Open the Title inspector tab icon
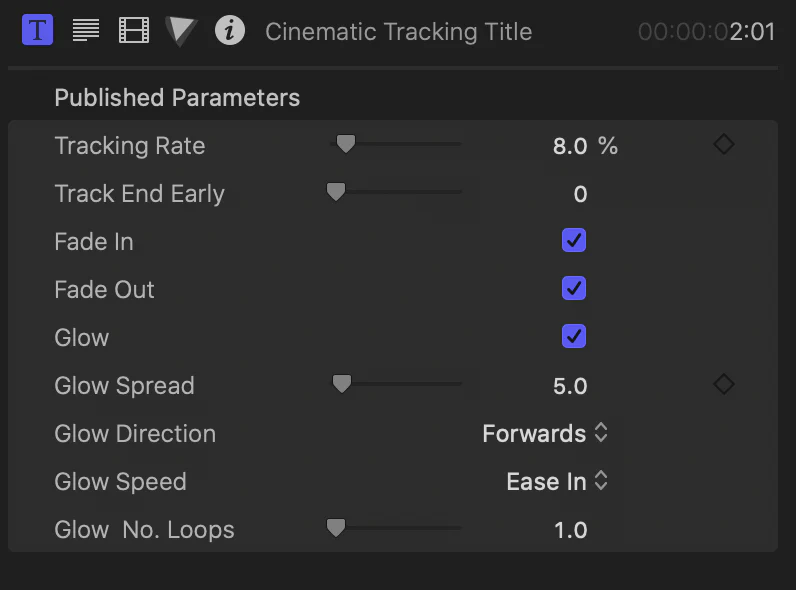This screenshot has width=796, height=590. pos(38,30)
